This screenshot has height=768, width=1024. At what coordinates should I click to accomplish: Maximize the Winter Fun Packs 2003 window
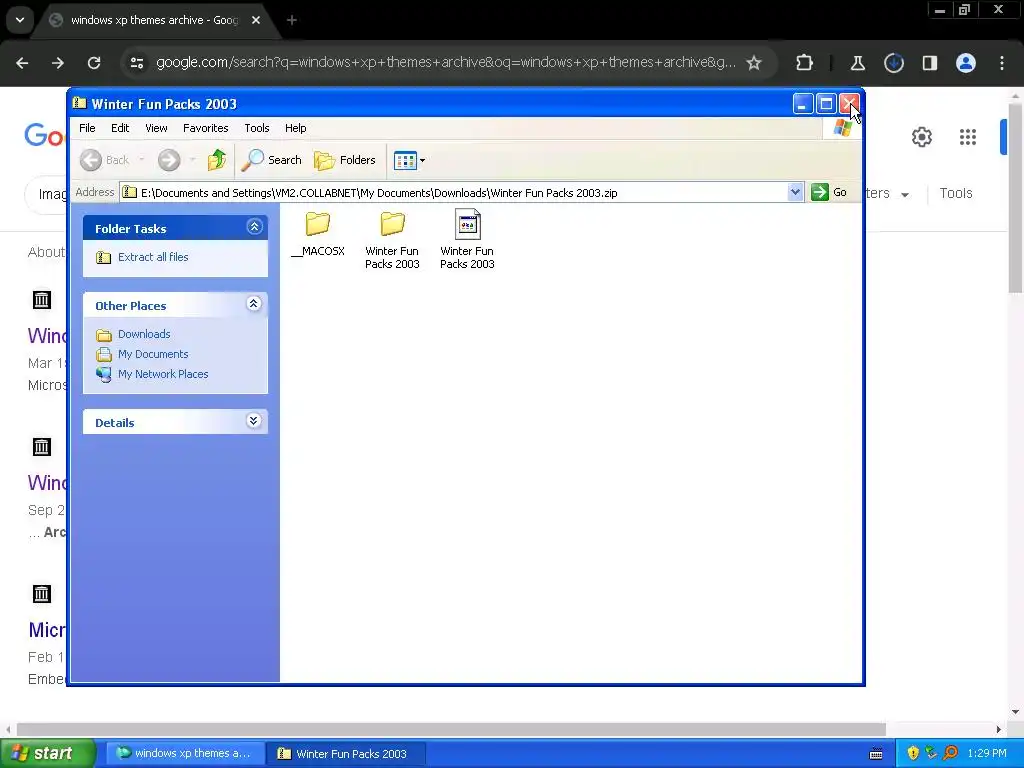point(826,104)
